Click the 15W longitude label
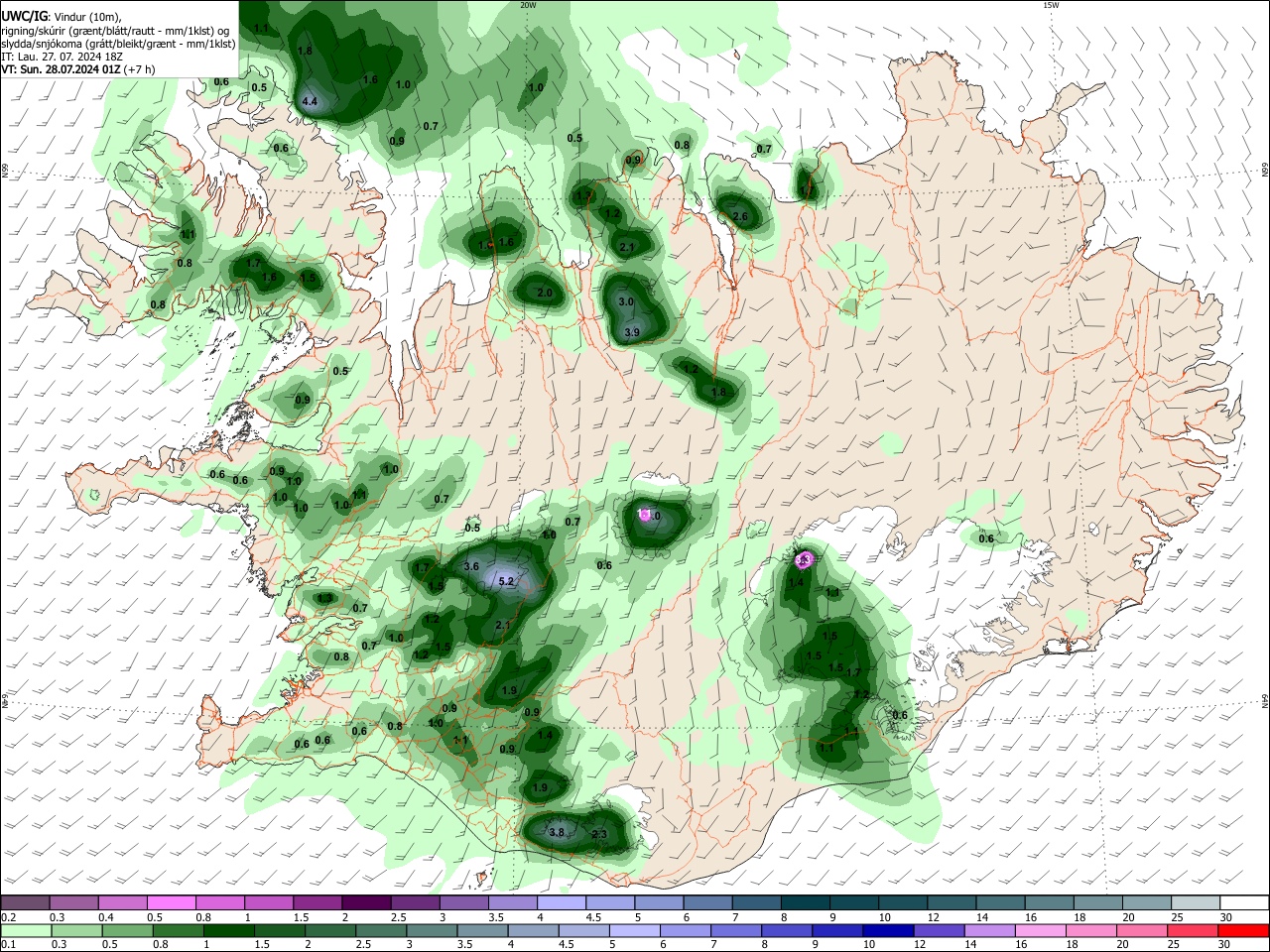This screenshot has width=1270, height=952. [1051, 5]
